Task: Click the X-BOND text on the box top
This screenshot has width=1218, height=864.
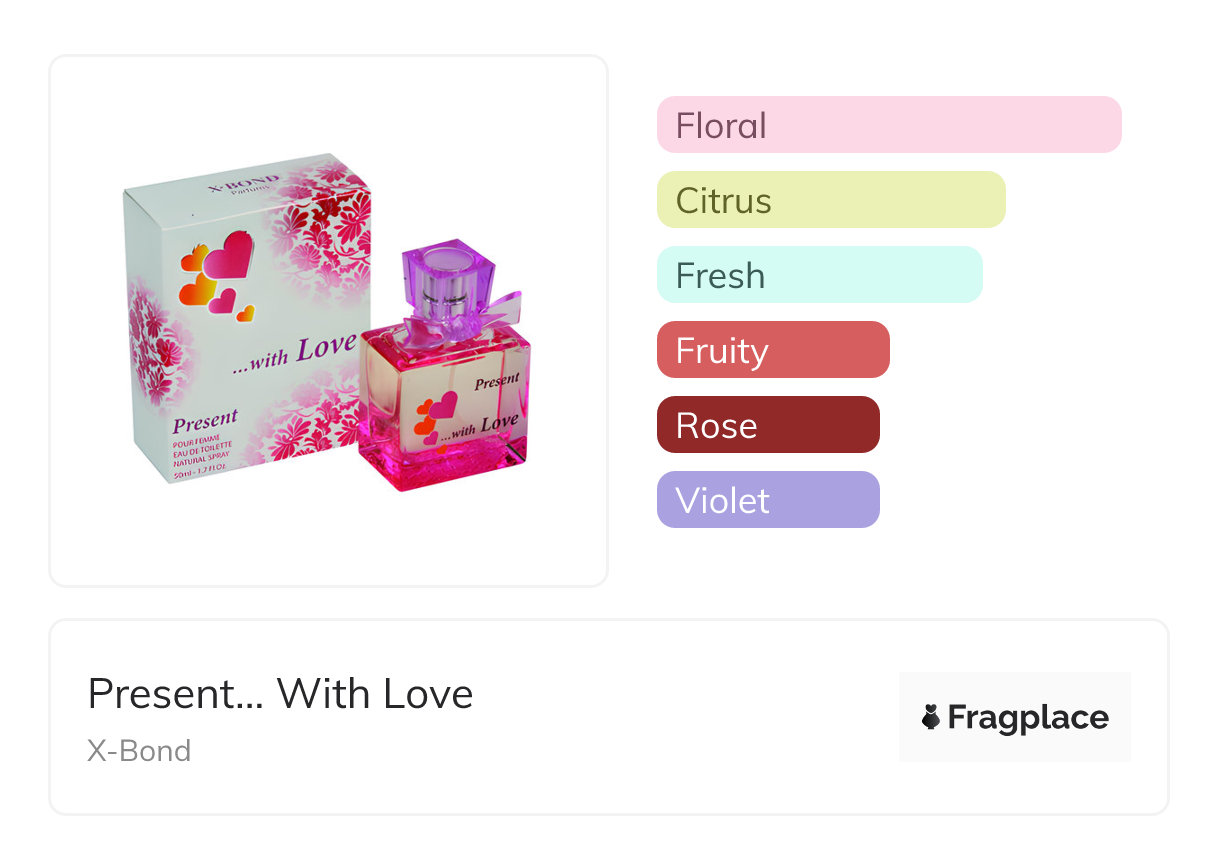Action: point(243,183)
